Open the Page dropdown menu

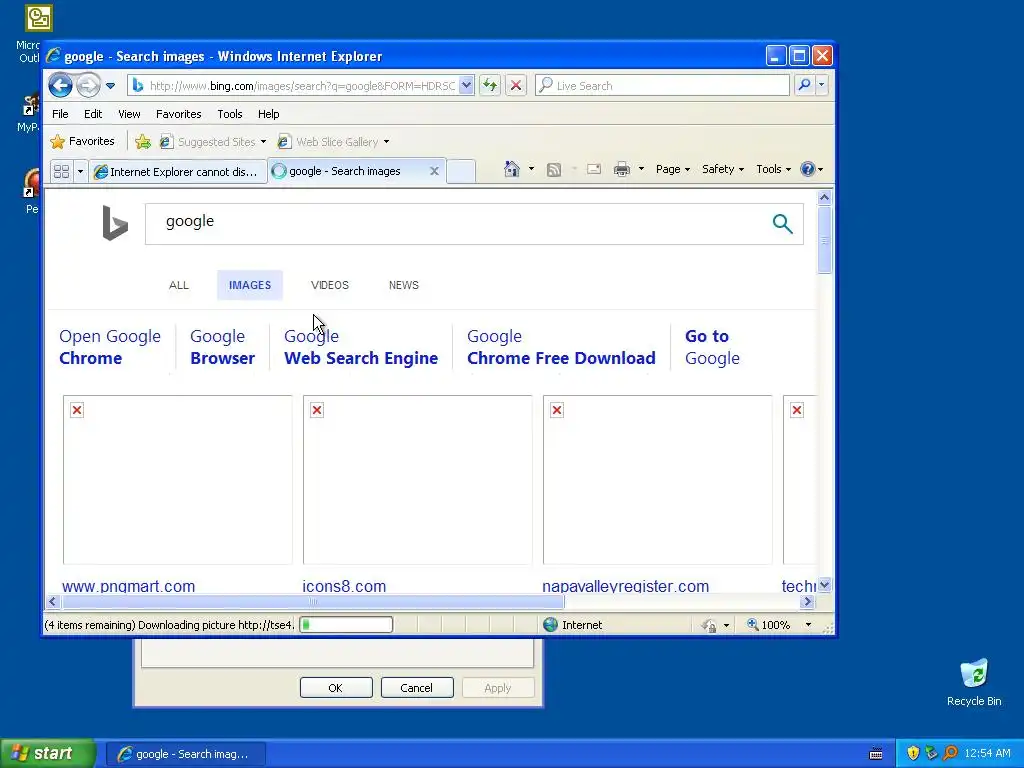click(x=673, y=169)
